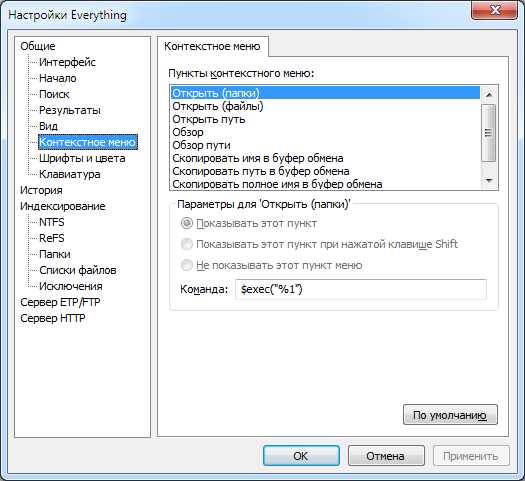Select 'Общие' in settings tree

point(38,46)
